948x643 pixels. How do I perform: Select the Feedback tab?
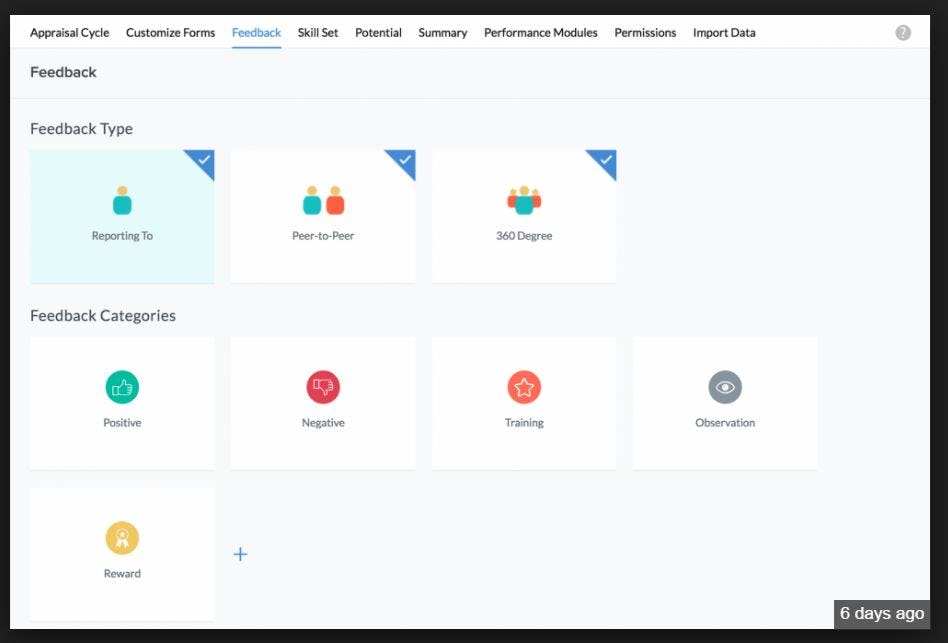[x=256, y=33]
